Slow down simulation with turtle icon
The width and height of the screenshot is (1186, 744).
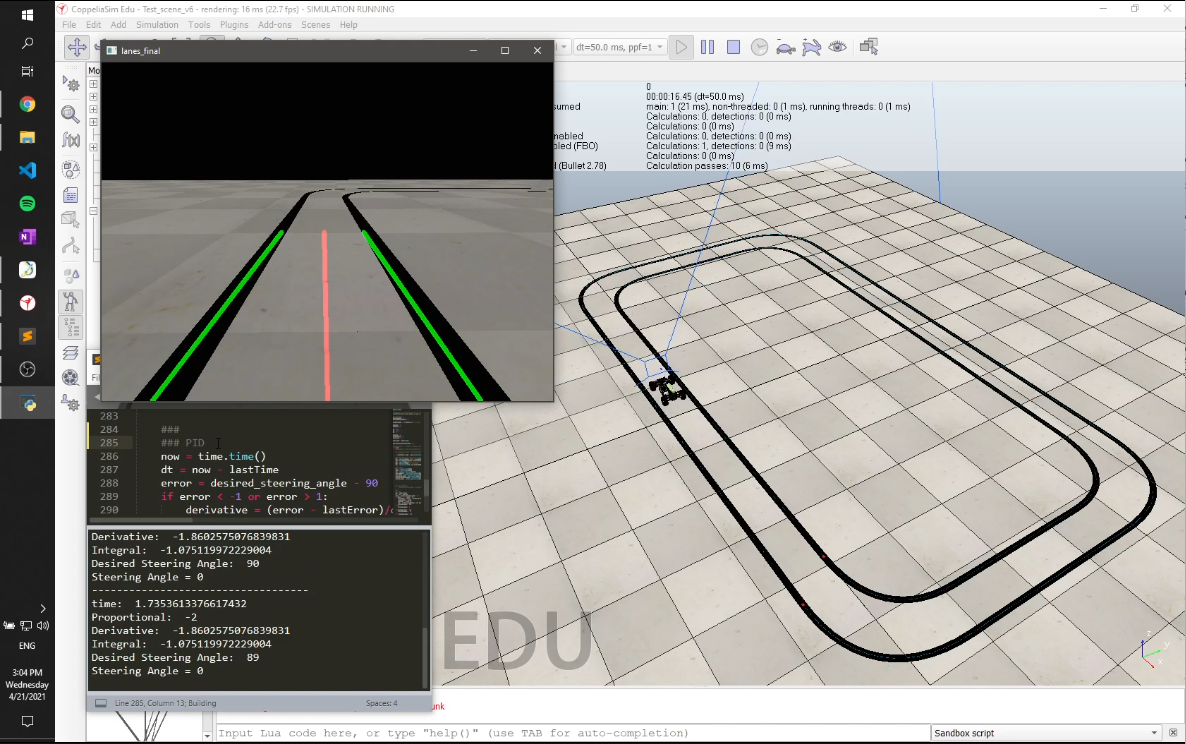(786, 47)
